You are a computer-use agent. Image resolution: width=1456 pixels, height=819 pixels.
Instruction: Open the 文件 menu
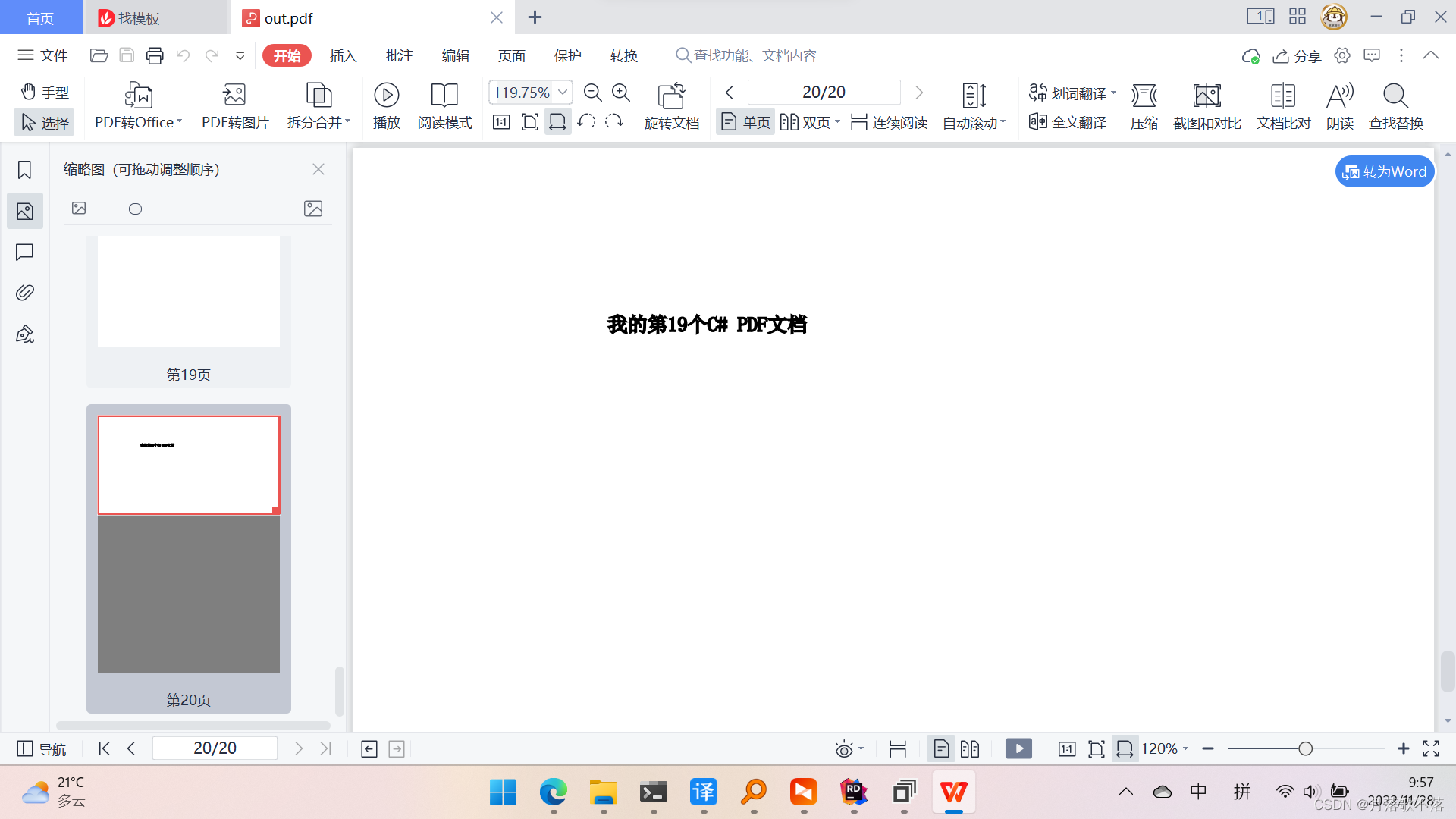[43, 55]
